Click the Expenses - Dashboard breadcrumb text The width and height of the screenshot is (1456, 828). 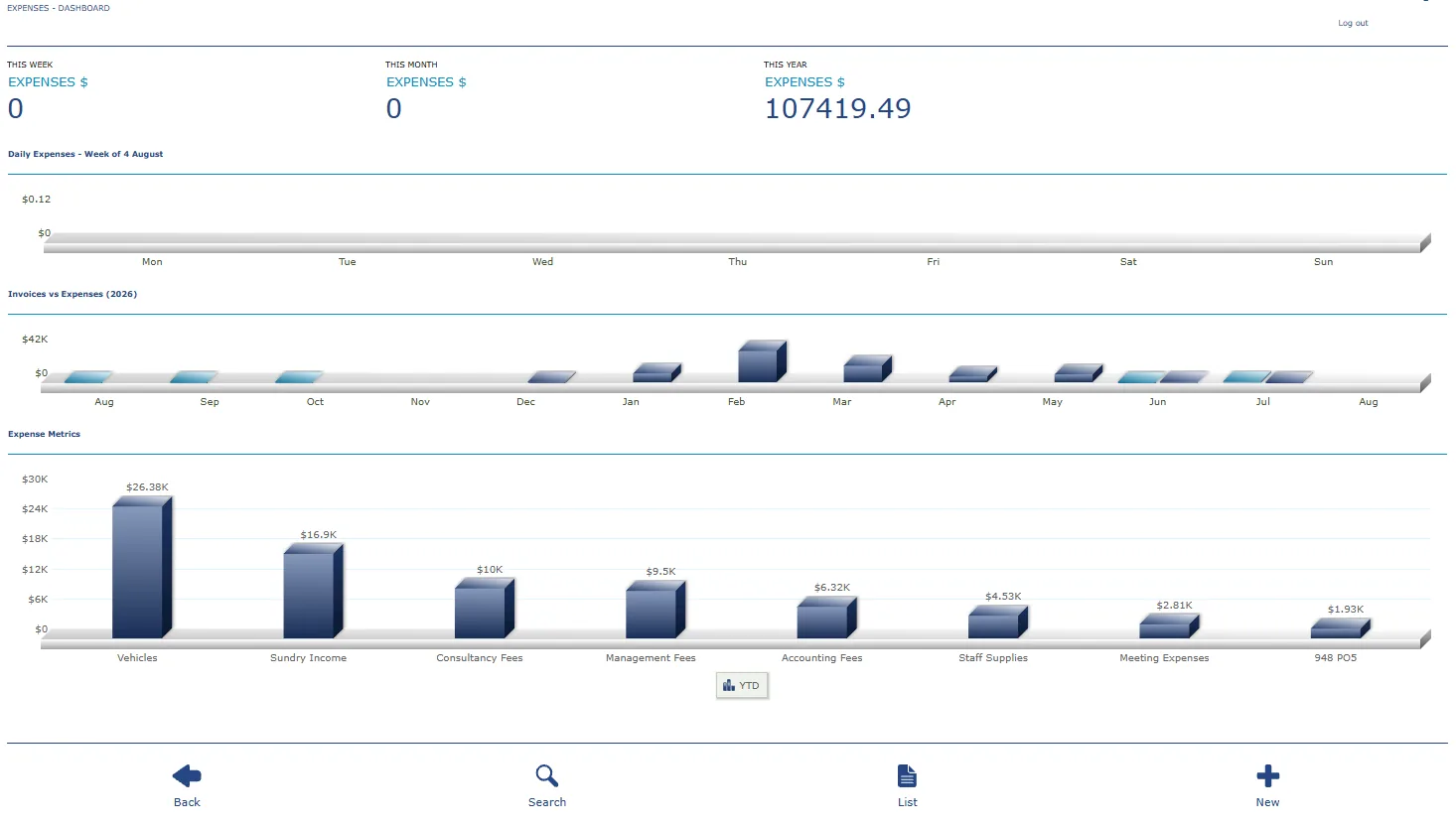pos(59,8)
